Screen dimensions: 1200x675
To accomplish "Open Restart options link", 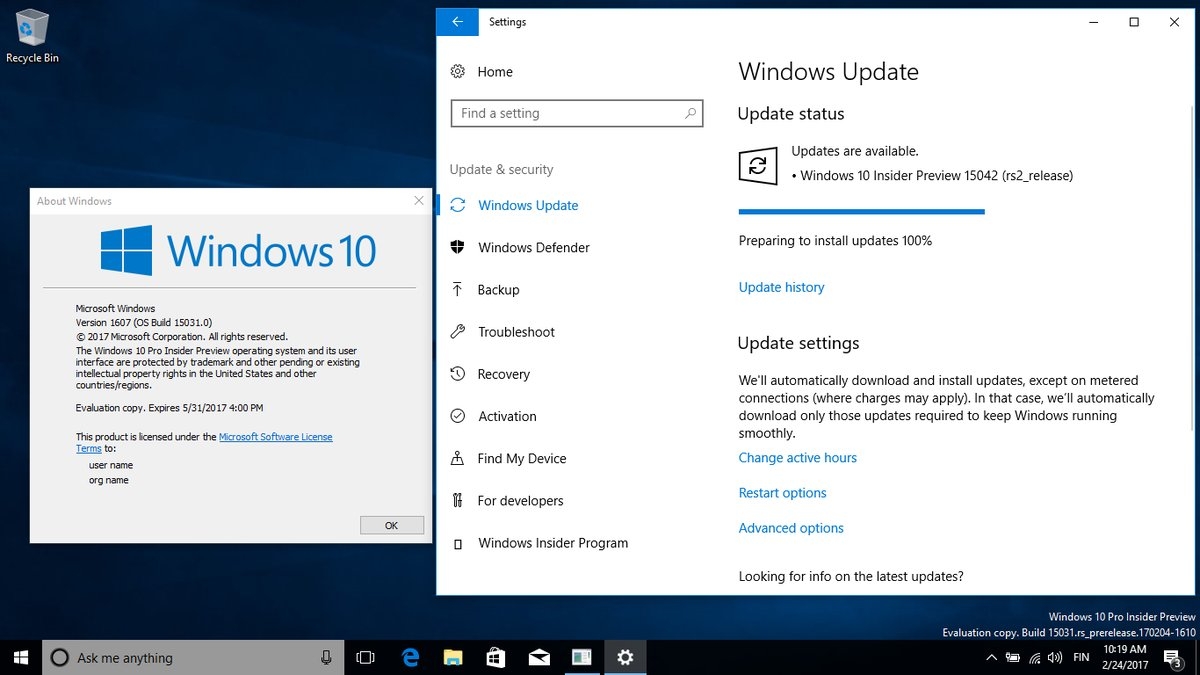I will pos(783,493).
